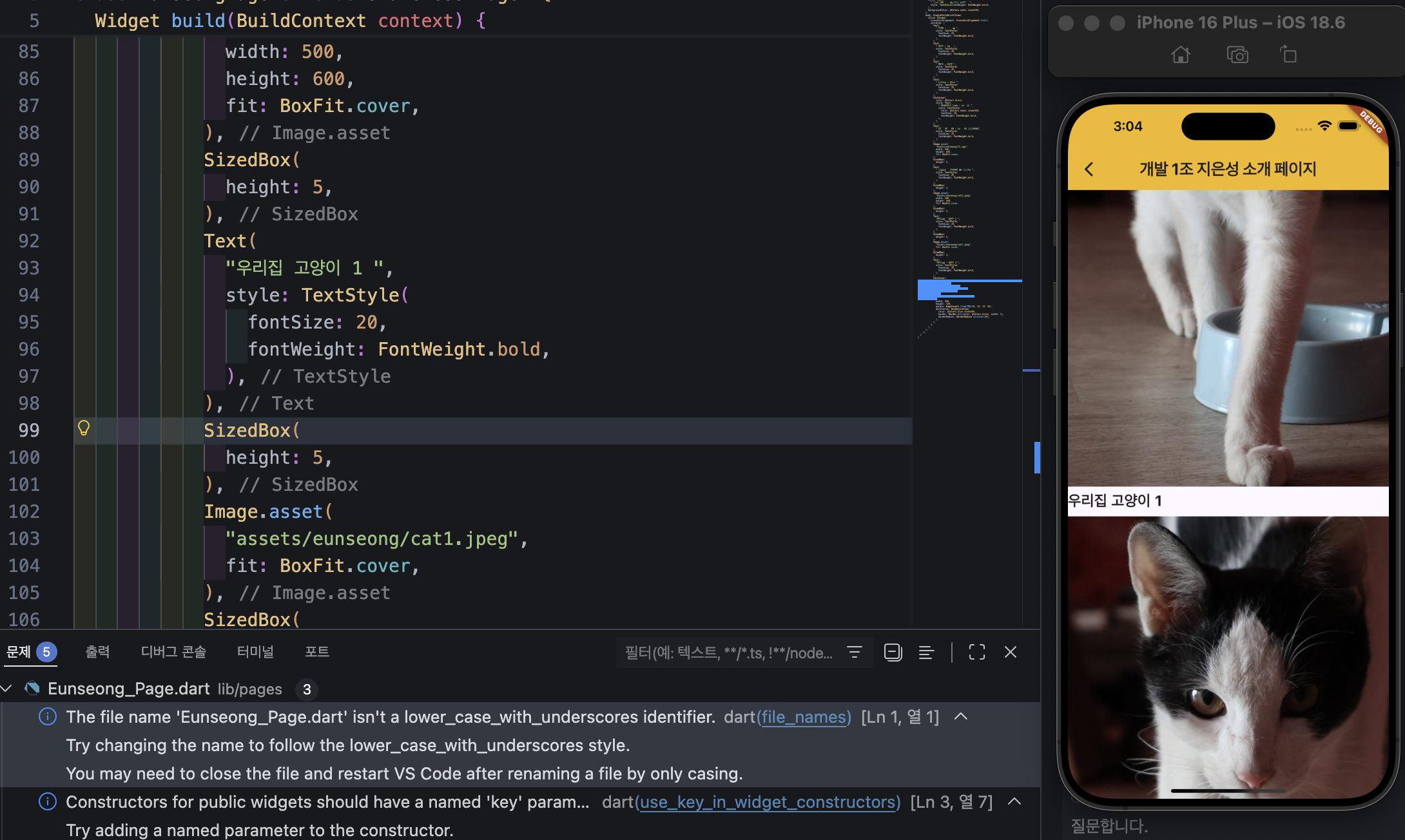Open the problems filter options icon
Screen dimensions: 1405x840
pos(855,653)
